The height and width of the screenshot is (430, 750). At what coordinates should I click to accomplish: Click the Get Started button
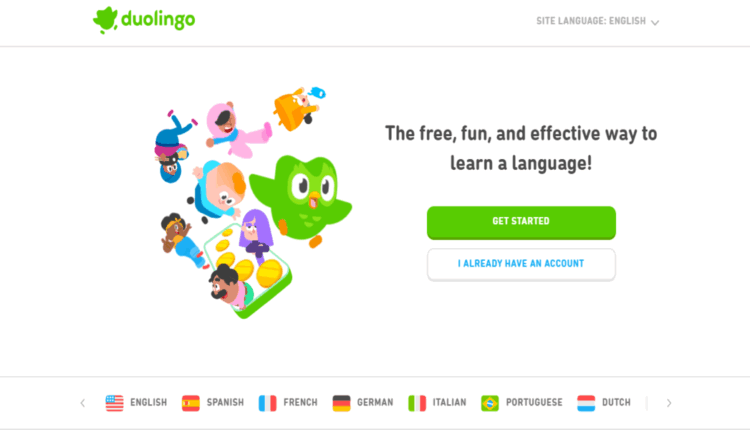click(521, 222)
